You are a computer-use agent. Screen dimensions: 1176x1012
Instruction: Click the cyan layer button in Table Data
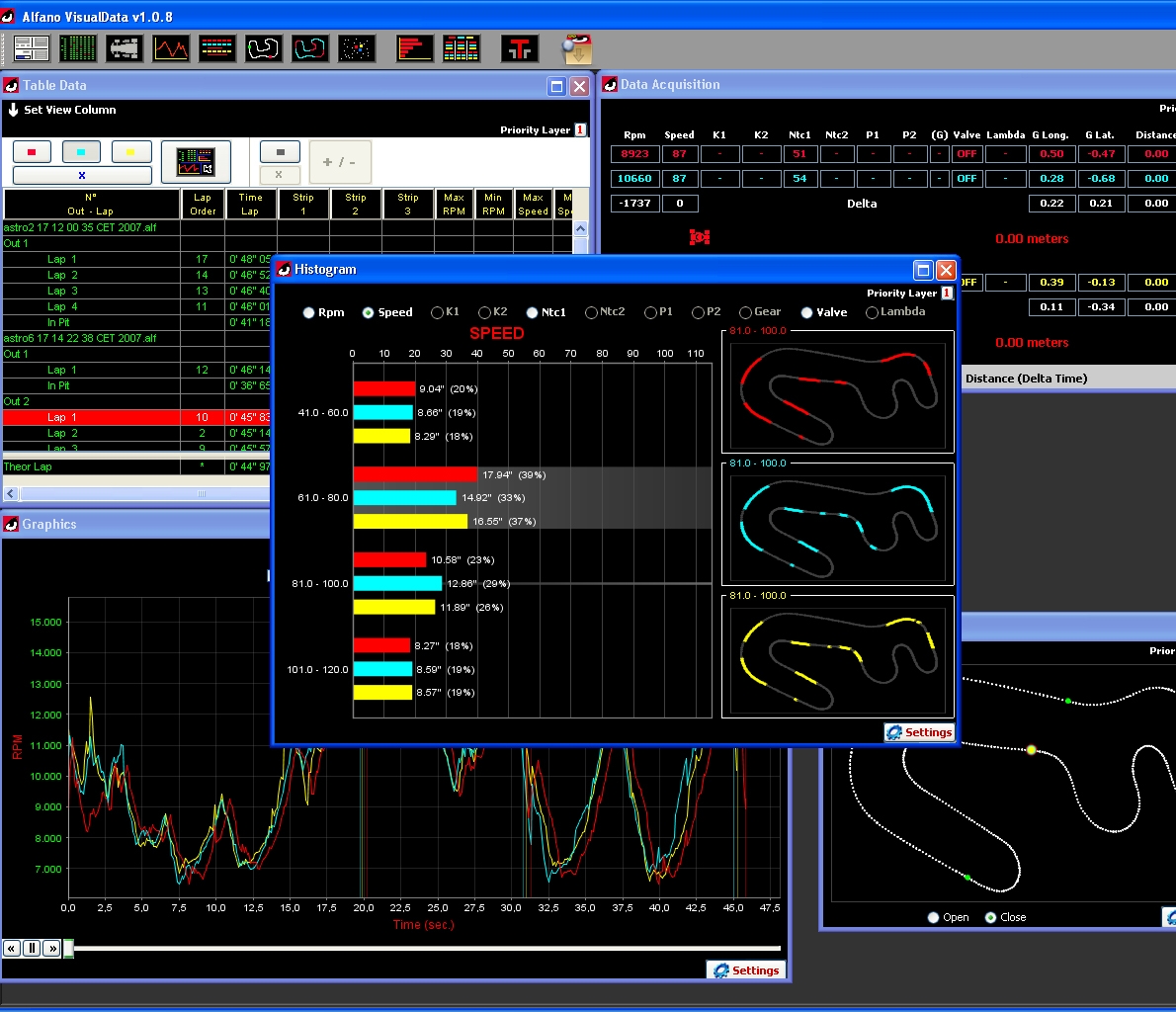click(82, 152)
